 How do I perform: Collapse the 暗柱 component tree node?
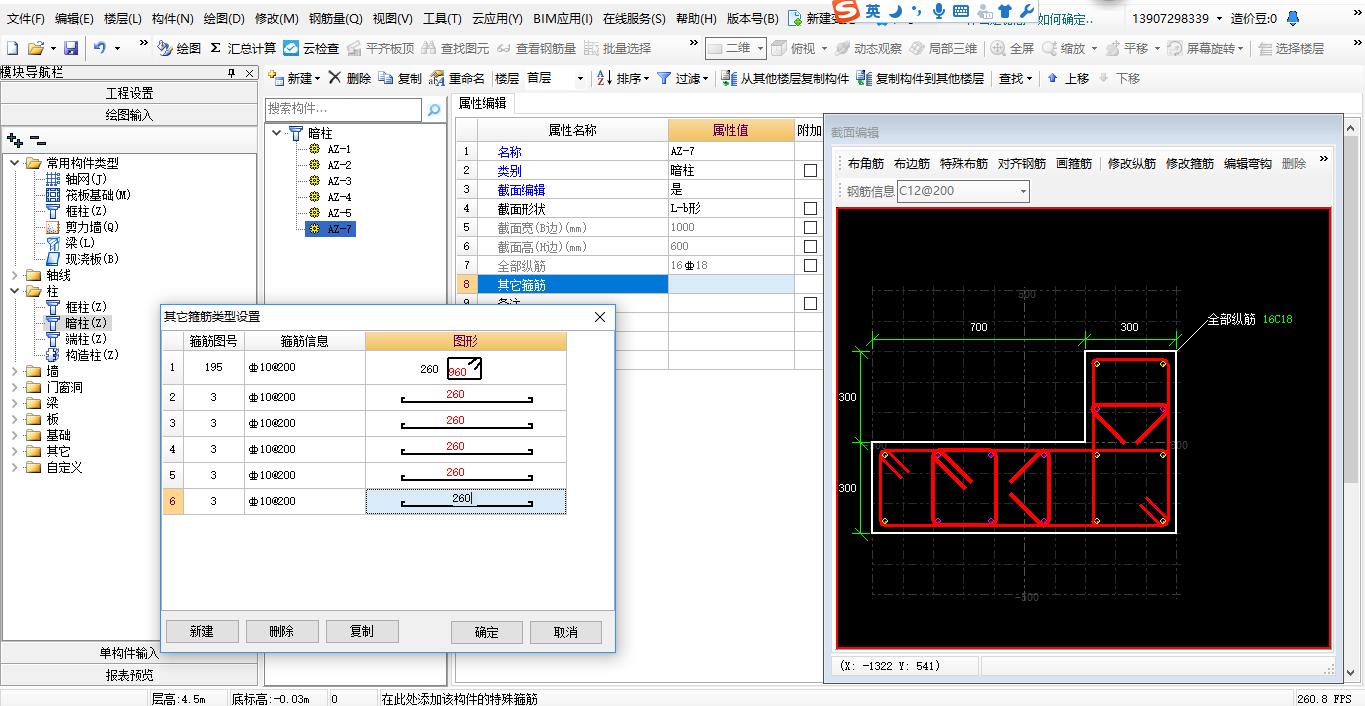coord(277,133)
